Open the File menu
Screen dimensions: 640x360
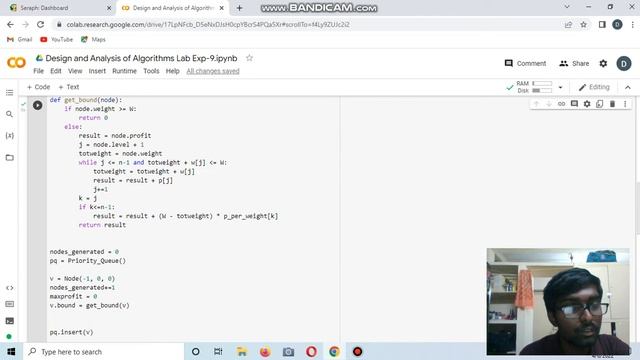[38, 71]
